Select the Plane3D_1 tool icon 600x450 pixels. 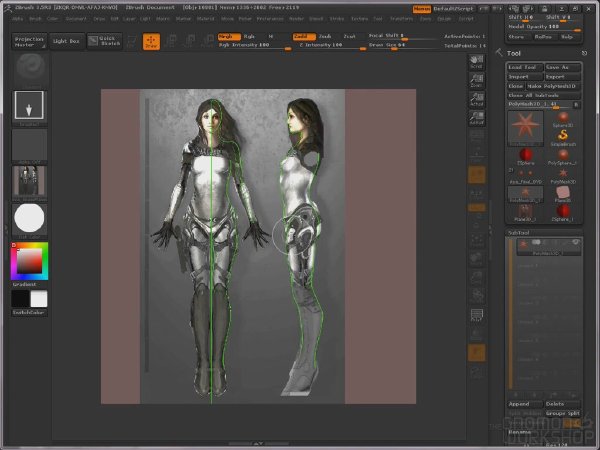(x=525, y=213)
